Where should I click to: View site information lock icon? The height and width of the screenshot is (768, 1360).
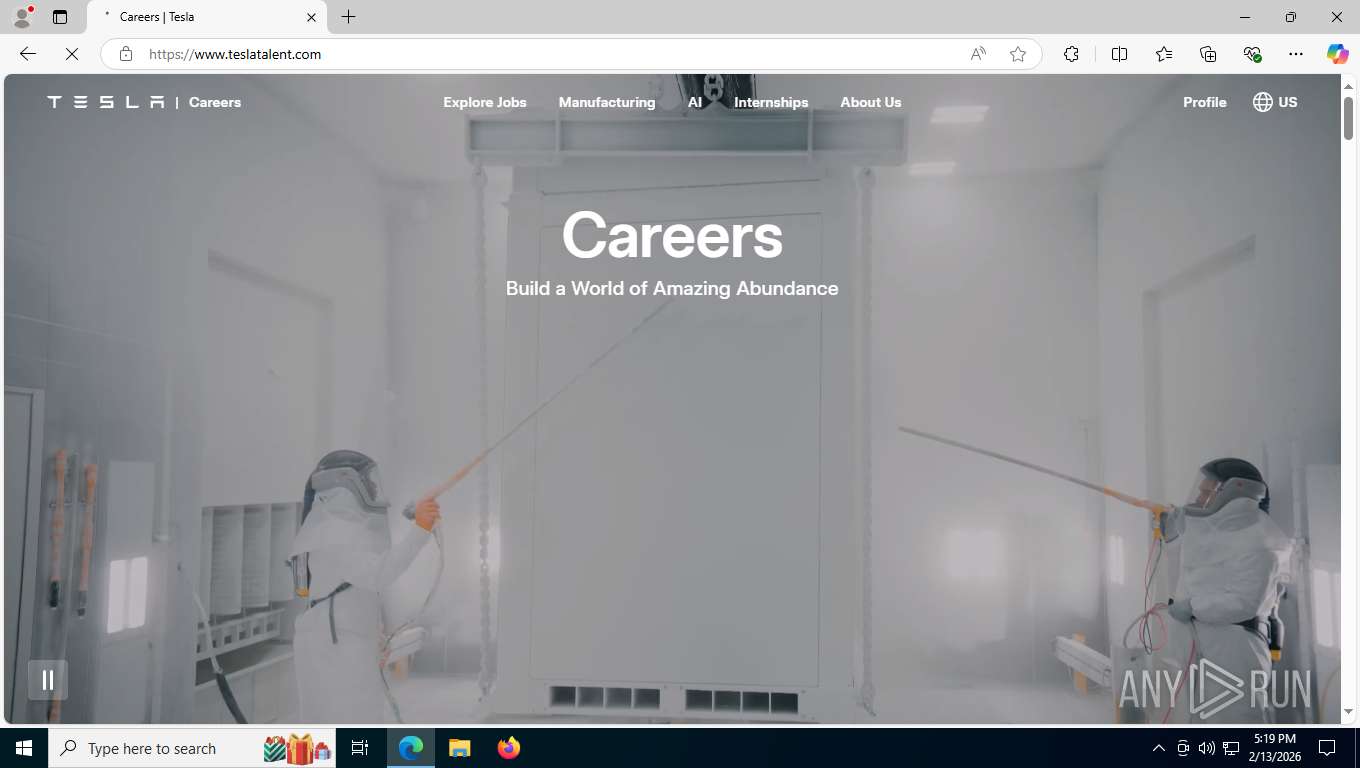click(126, 54)
